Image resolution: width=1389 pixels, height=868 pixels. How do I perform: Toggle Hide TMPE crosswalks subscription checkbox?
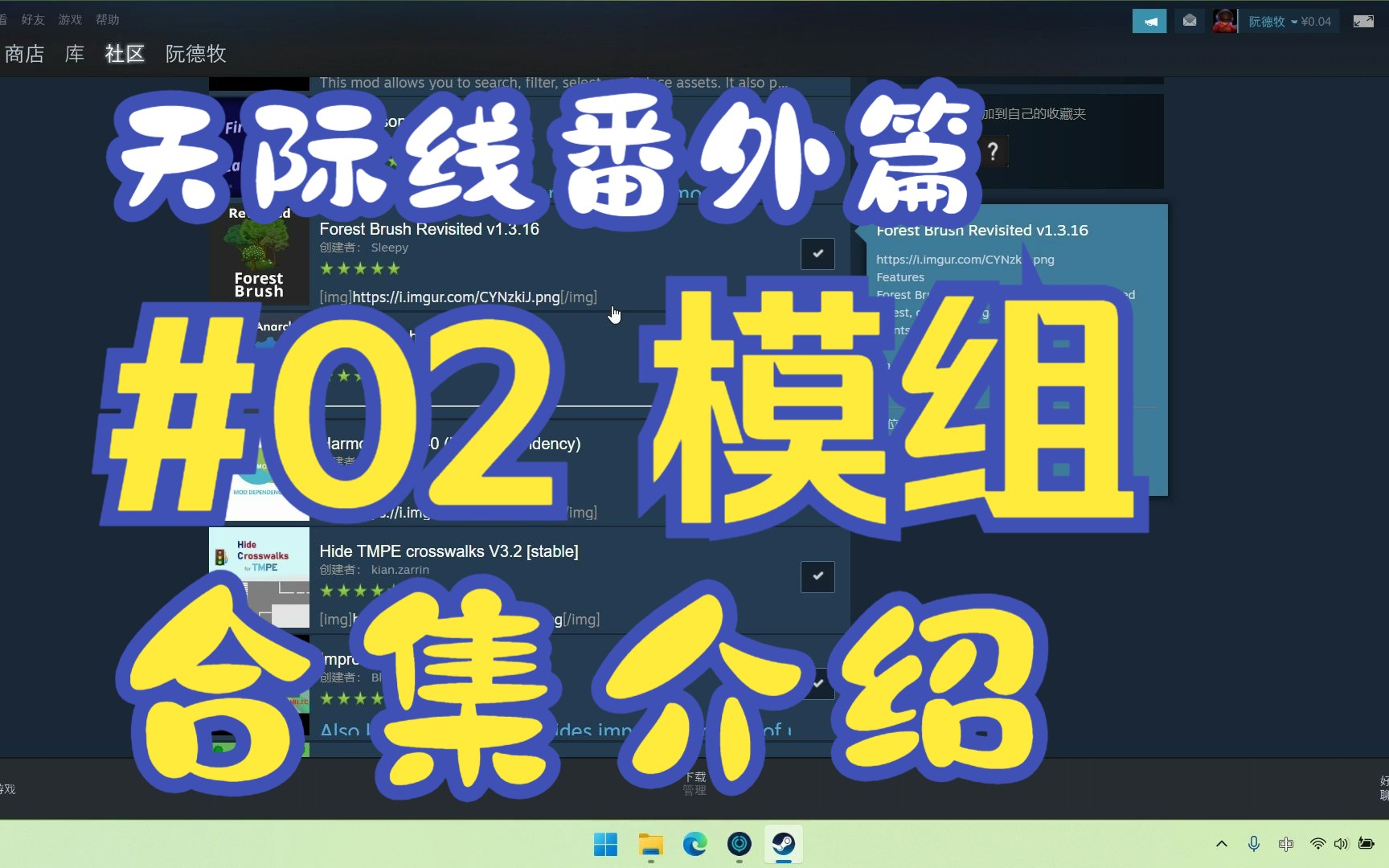pyautogui.click(x=817, y=576)
